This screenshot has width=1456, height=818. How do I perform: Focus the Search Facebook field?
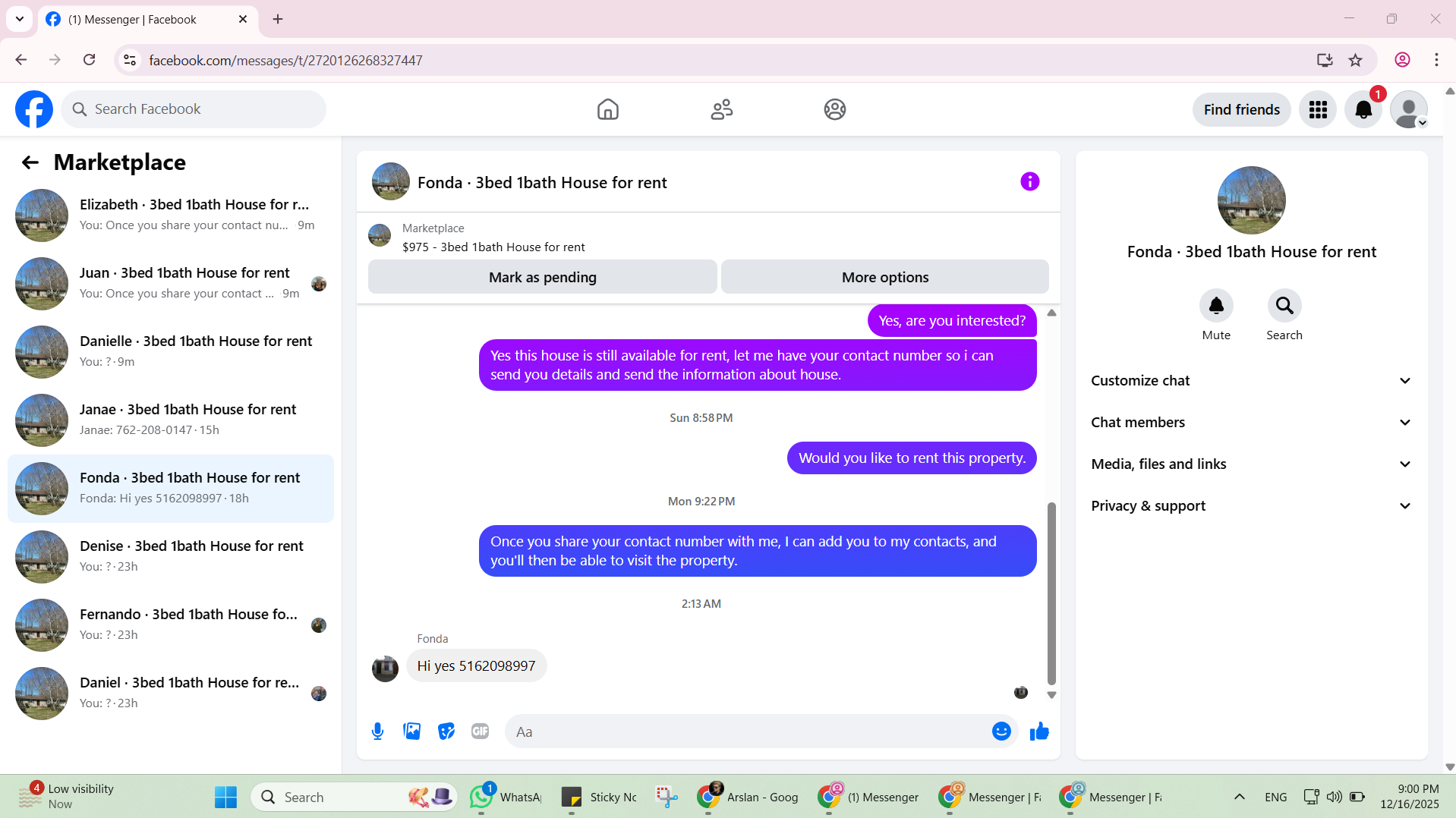click(x=194, y=109)
